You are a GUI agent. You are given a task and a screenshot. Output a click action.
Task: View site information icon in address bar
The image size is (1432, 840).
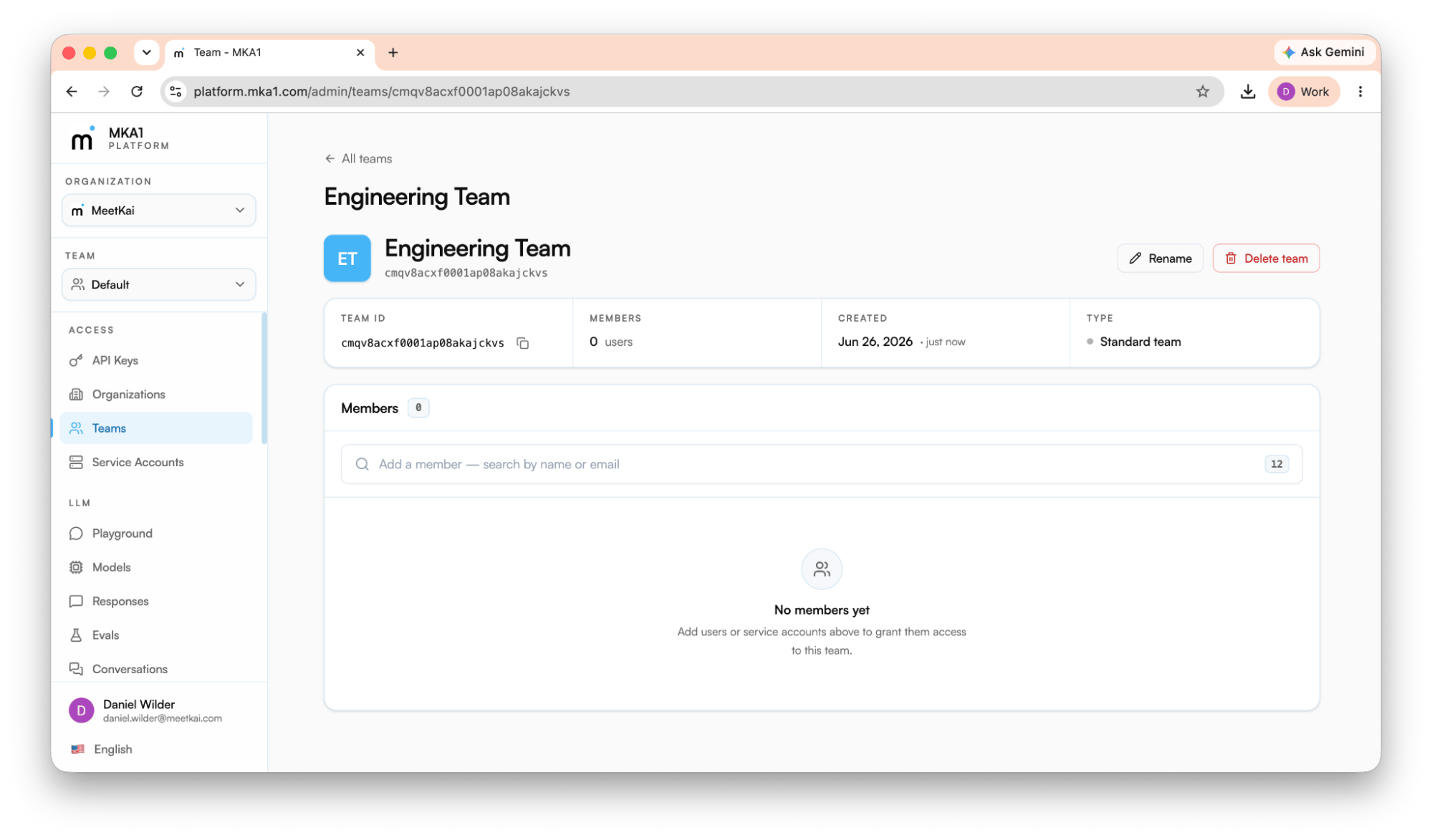click(176, 92)
